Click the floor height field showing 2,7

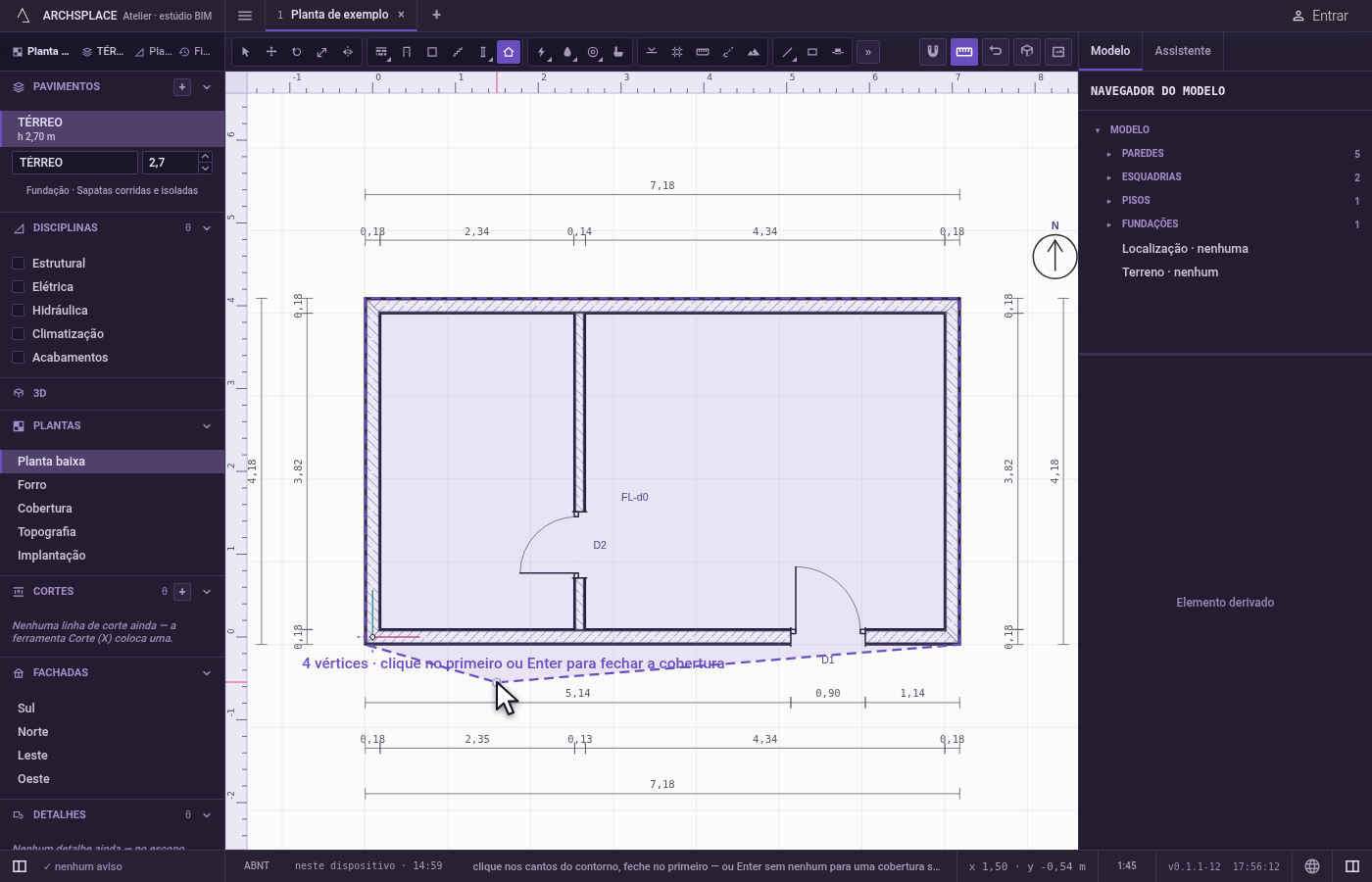(171, 163)
